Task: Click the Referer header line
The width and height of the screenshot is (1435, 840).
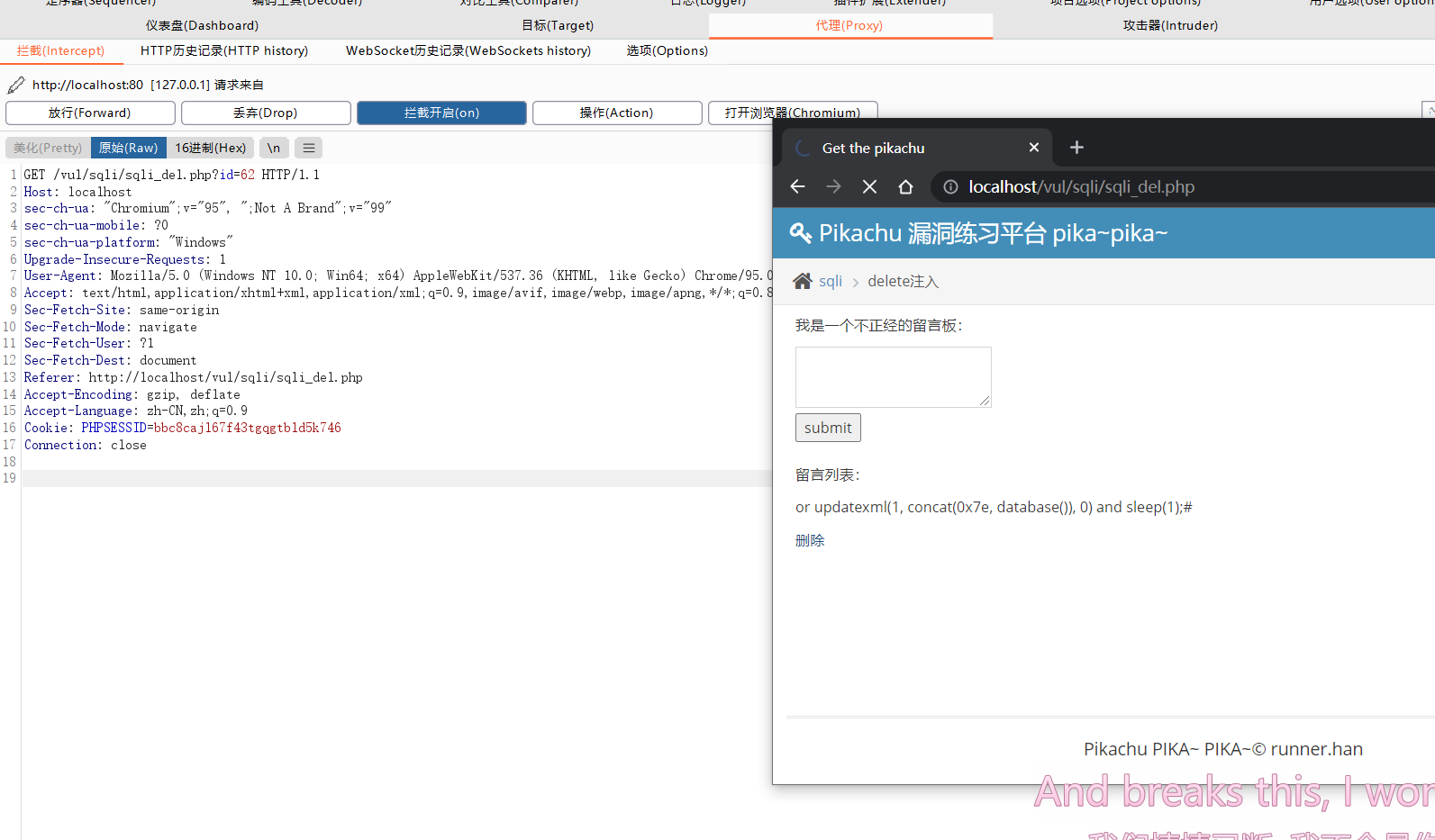Action: click(194, 377)
